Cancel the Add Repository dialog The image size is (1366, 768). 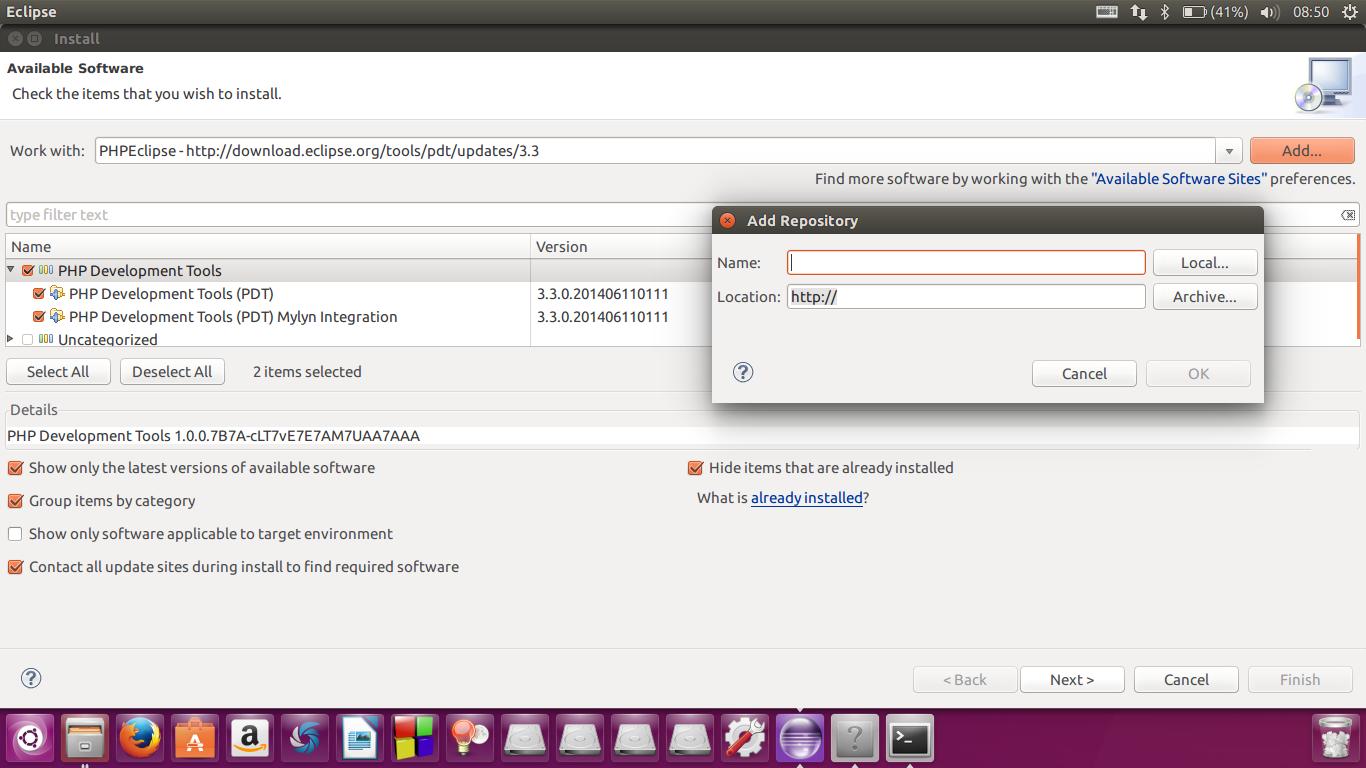[x=1084, y=374]
